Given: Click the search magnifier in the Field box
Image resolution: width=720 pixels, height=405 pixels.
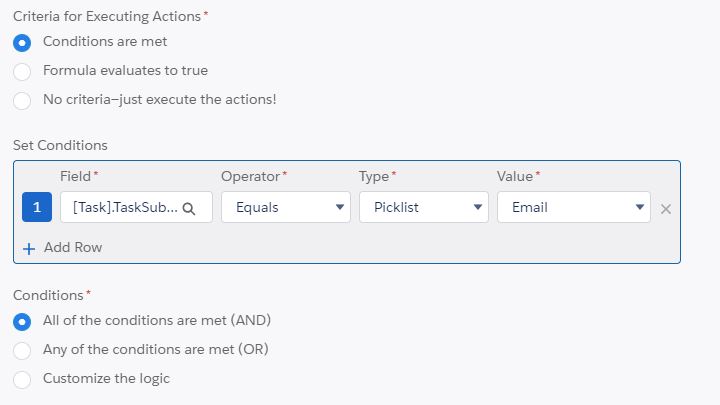Looking at the screenshot, I should pos(189,208).
